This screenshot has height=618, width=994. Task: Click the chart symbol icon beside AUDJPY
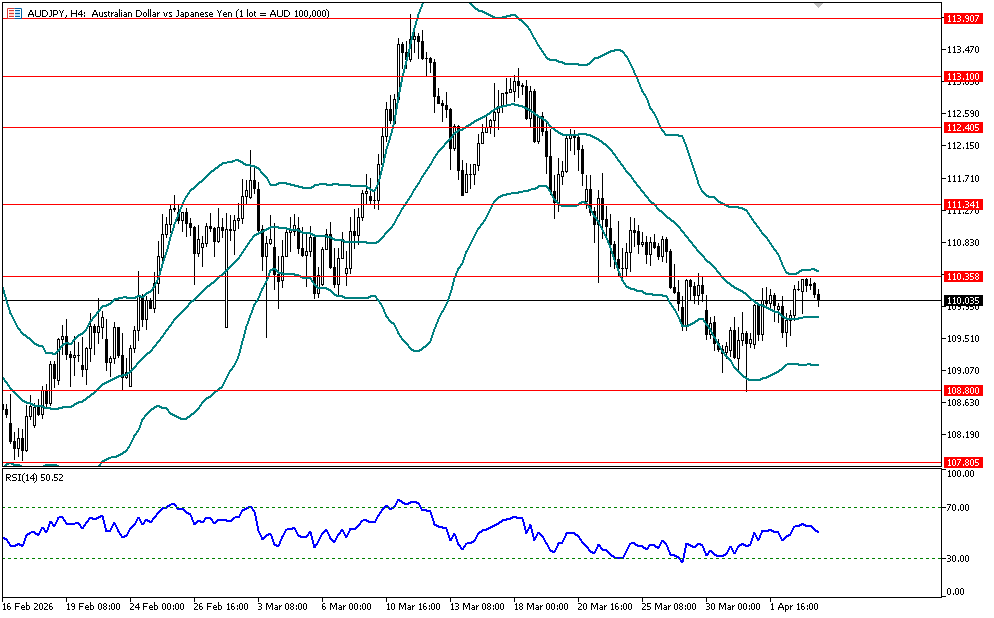pos(14,13)
